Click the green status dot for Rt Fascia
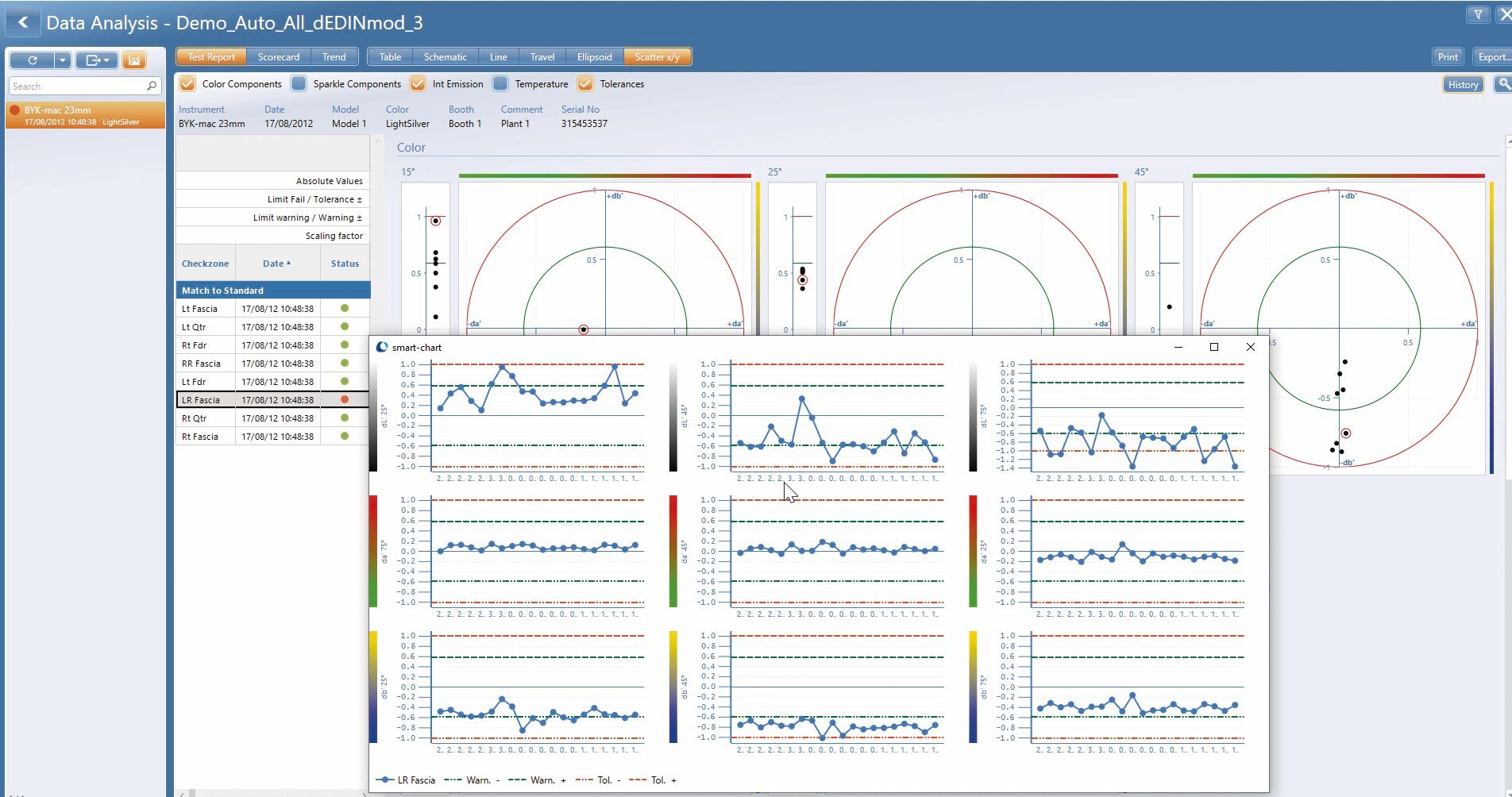1512x797 pixels. point(345,436)
